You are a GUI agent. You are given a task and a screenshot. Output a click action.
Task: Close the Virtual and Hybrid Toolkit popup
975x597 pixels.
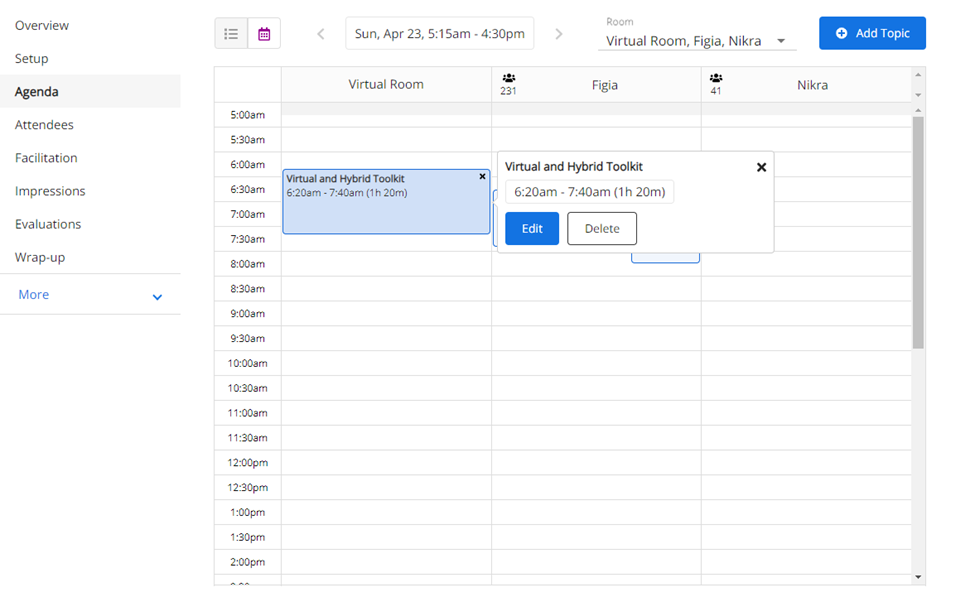point(761,167)
